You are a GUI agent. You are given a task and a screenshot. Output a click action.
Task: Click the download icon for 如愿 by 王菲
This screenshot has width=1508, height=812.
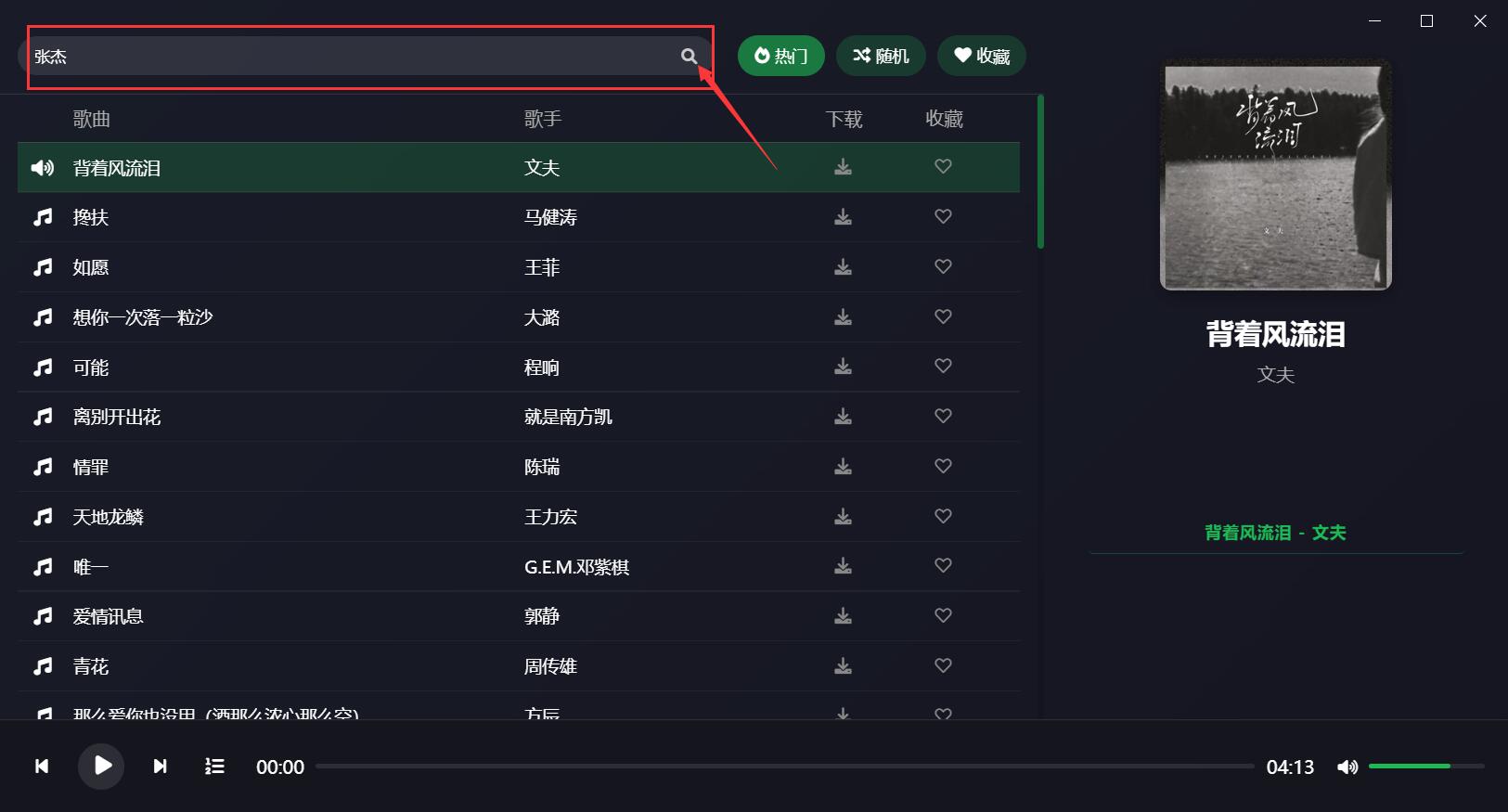click(x=844, y=266)
